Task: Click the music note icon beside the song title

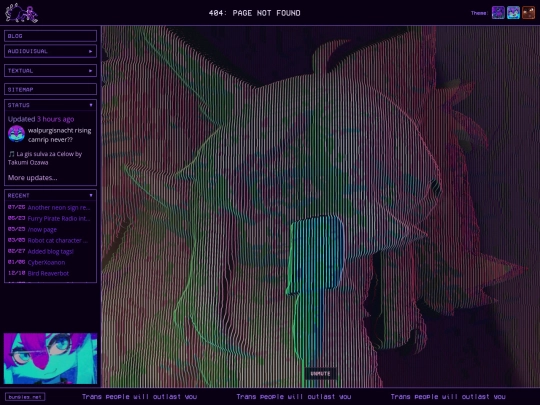Action: pos(11,154)
